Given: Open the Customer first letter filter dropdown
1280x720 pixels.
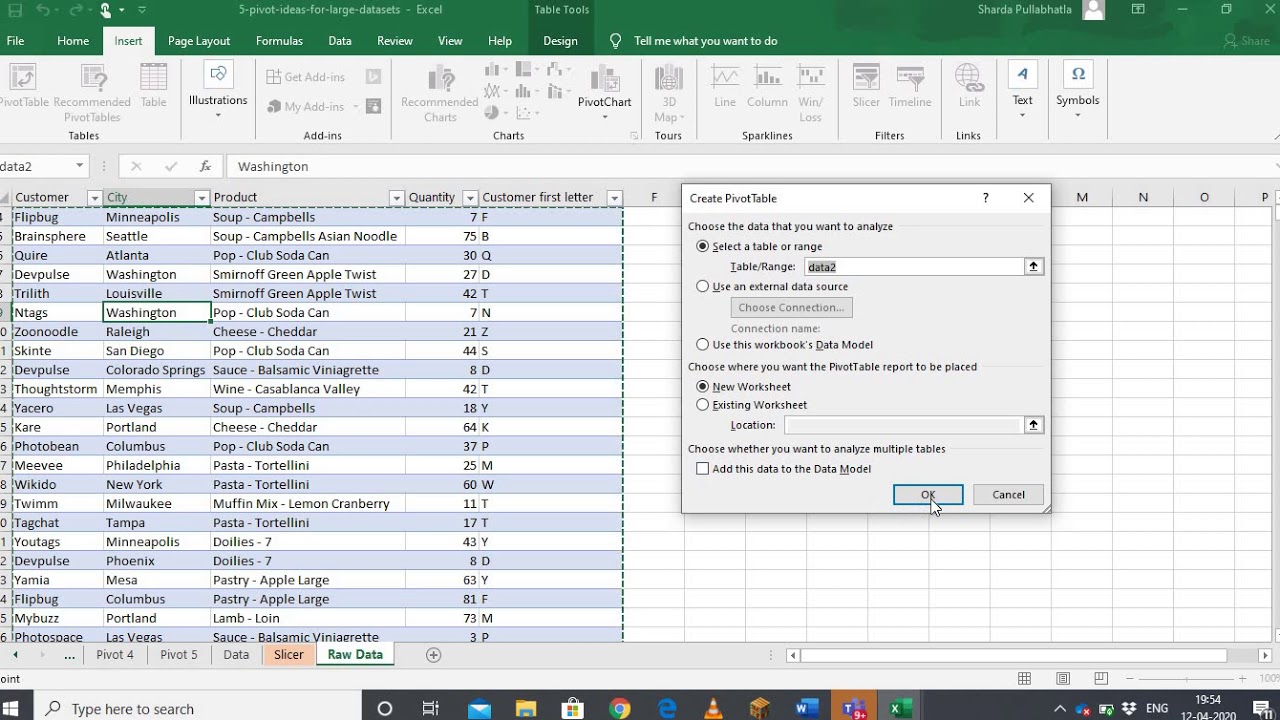Looking at the screenshot, I should click(614, 198).
